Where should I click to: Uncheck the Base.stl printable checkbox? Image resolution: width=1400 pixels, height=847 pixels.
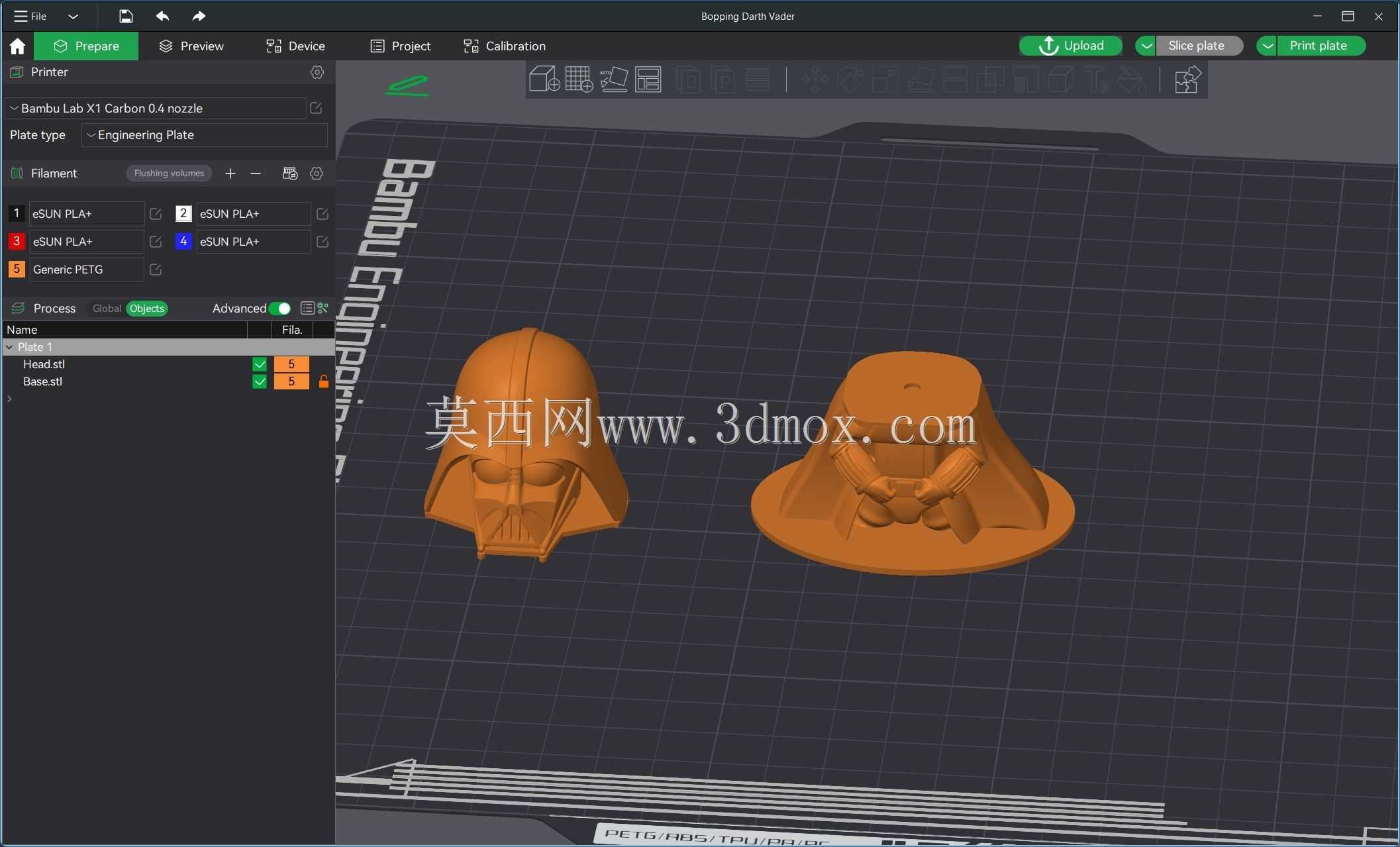tap(260, 381)
